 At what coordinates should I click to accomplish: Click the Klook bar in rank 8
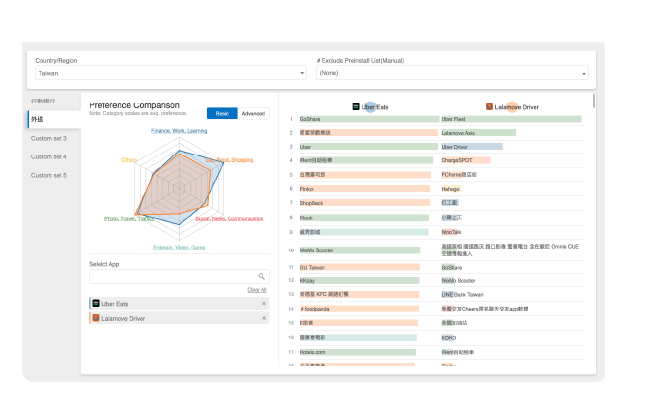(x=364, y=218)
